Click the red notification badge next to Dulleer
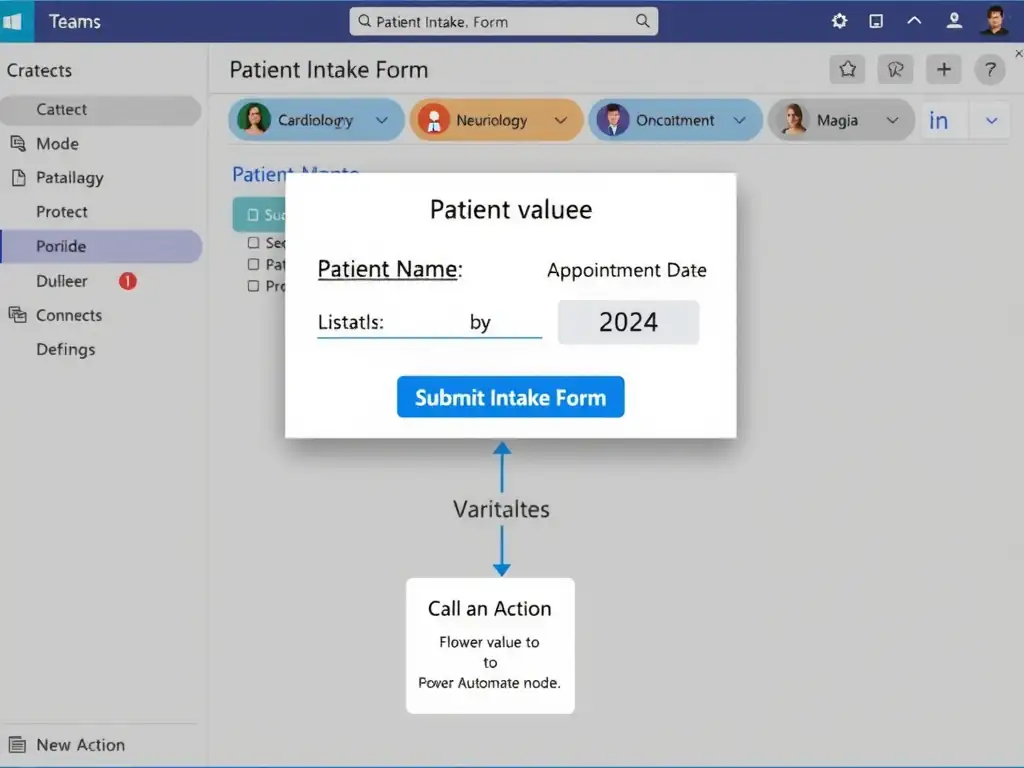1024x768 pixels. (x=127, y=281)
